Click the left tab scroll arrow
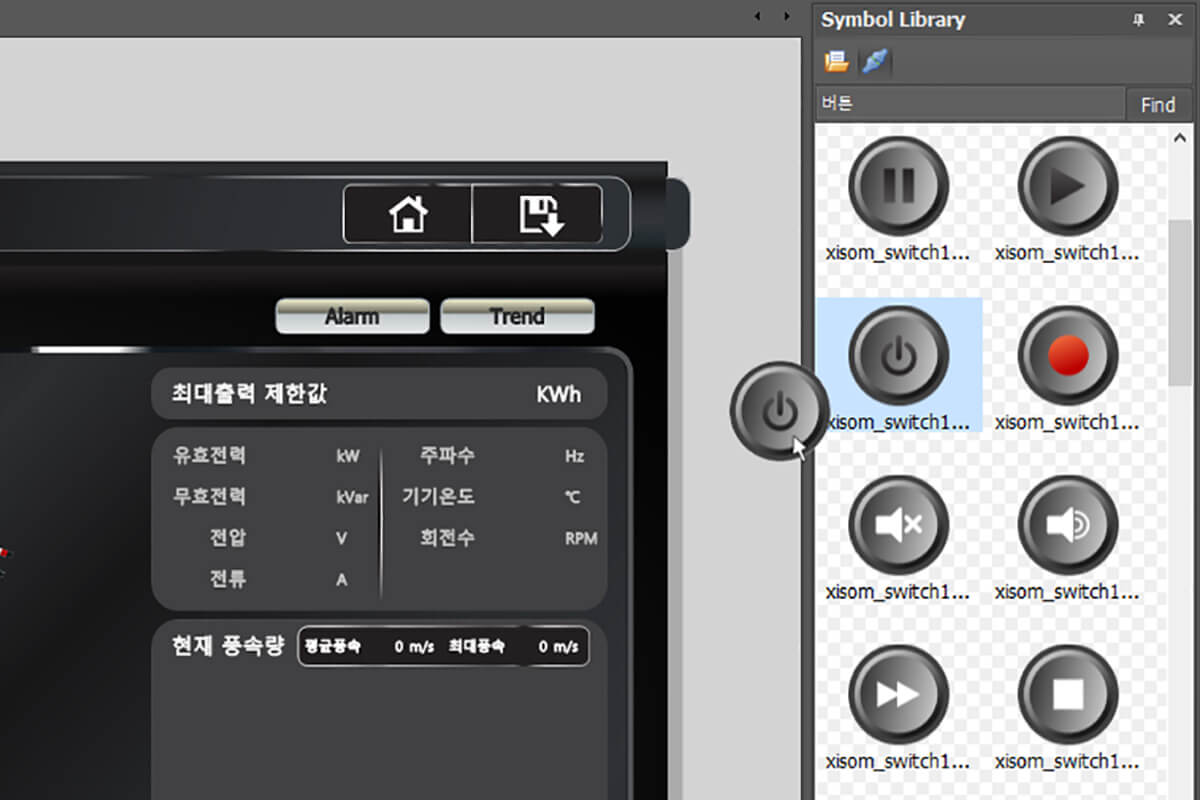 (757, 17)
